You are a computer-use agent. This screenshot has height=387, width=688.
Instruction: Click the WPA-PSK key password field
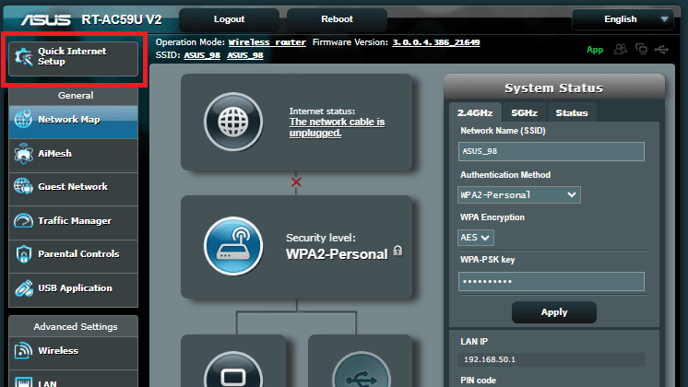(551, 281)
